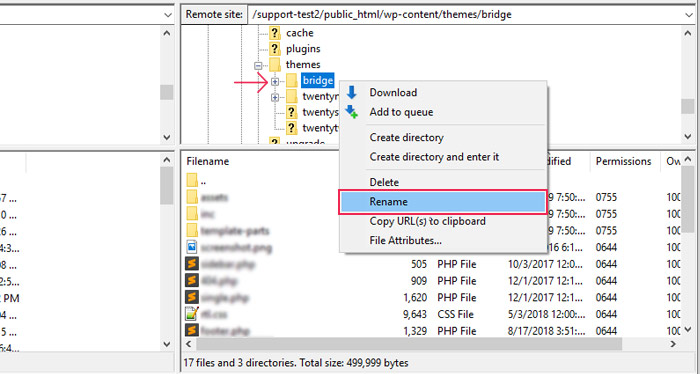Click the remote status bar file count text
The width and height of the screenshot is (700, 374).
[x=296, y=363]
